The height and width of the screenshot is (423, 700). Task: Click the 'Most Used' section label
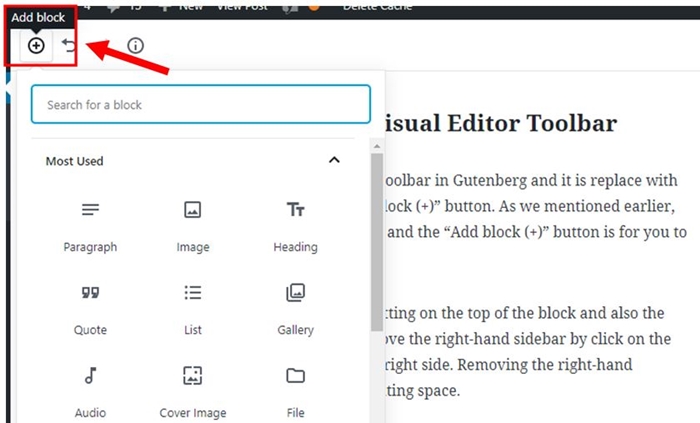(x=75, y=161)
